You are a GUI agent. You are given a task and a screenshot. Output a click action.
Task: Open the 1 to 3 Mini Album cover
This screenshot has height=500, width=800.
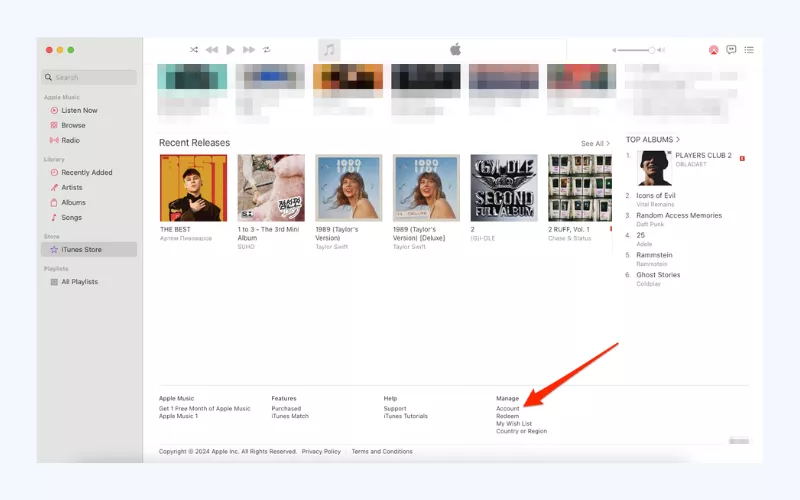tap(271, 188)
